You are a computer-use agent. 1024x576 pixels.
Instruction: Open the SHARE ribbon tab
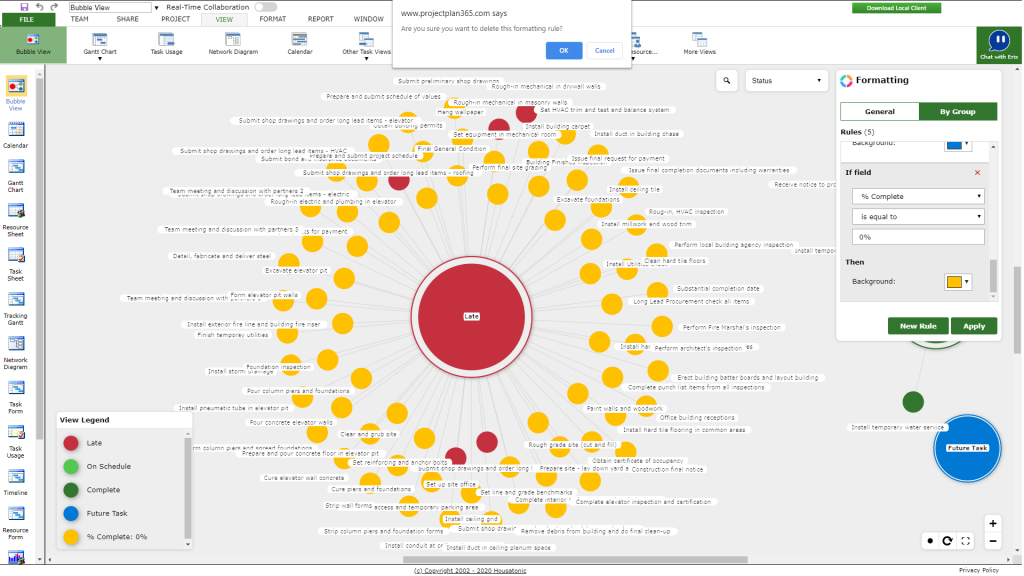click(x=127, y=19)
